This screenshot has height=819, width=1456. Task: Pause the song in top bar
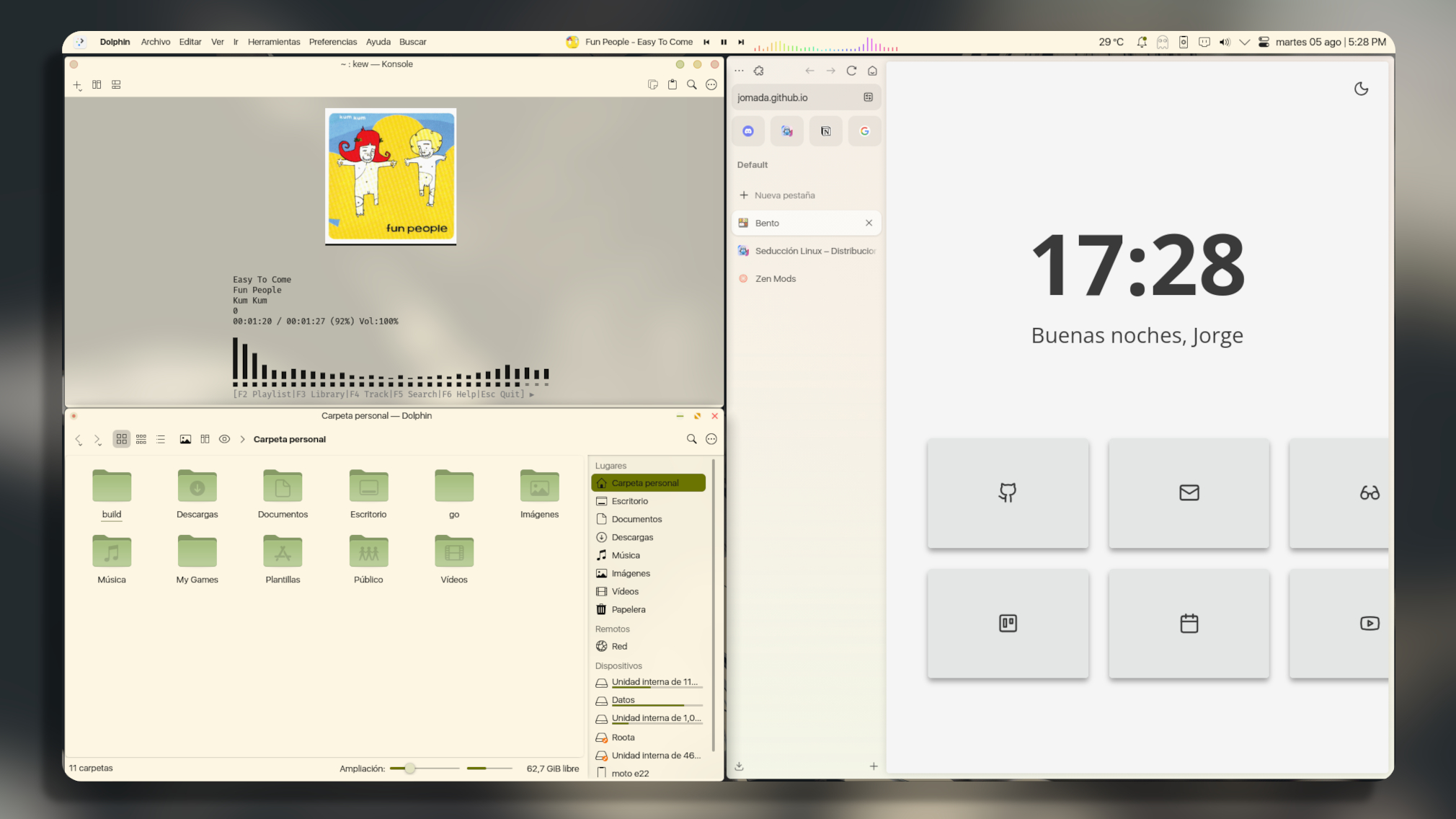pos(724,42)
